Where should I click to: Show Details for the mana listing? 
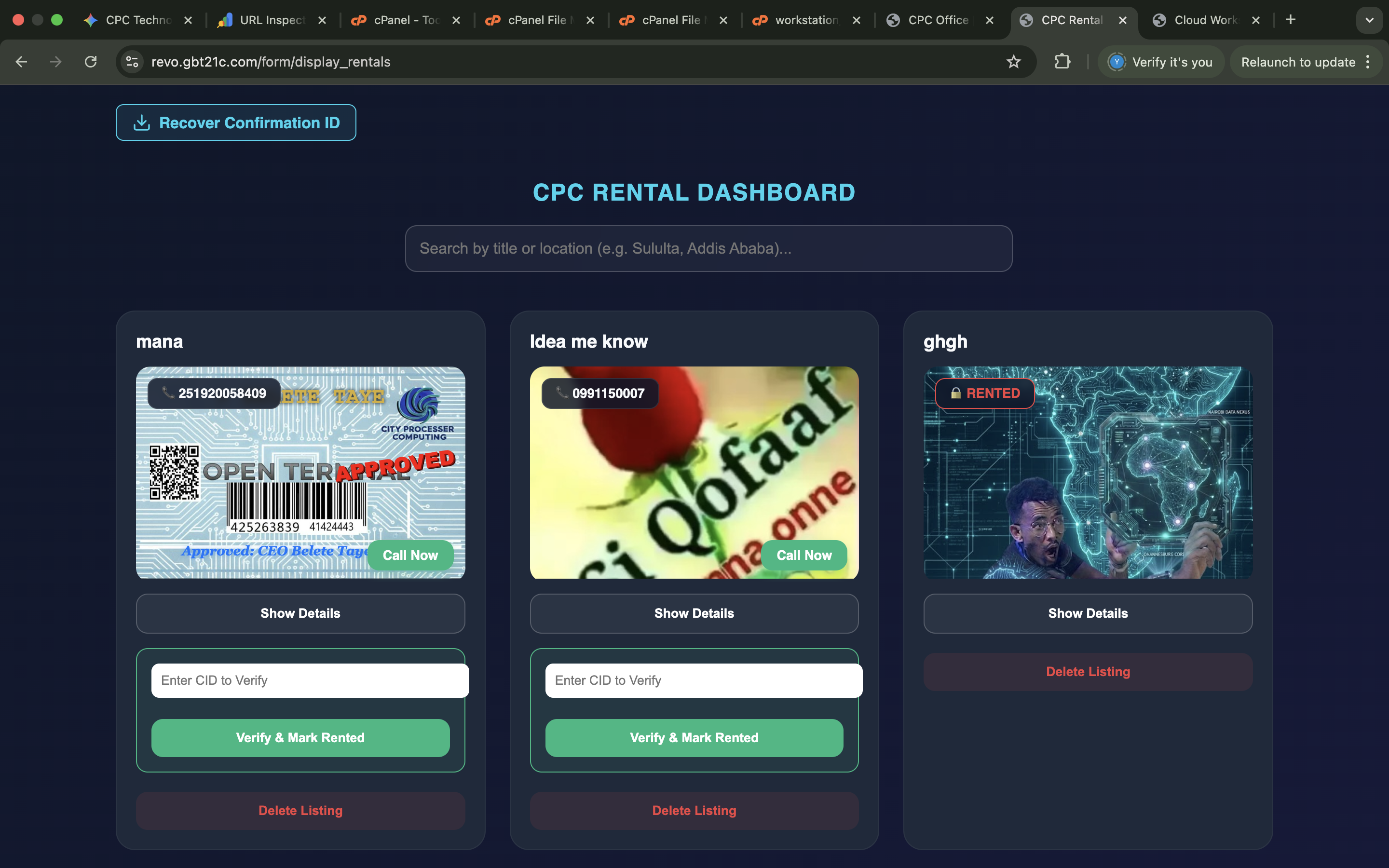pos(300,613)
